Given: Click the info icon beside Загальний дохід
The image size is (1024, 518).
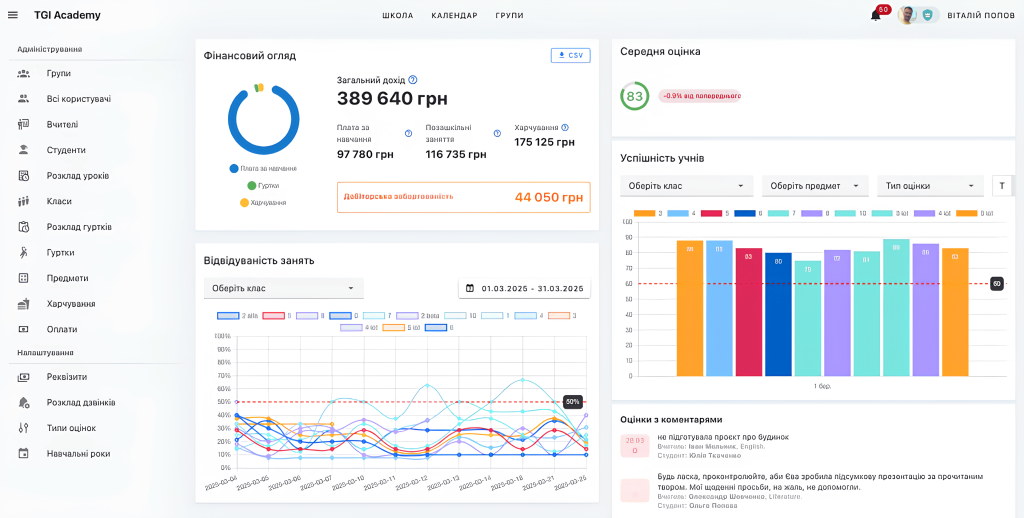Looking at the screenshot, I should (x=413, y=80).
